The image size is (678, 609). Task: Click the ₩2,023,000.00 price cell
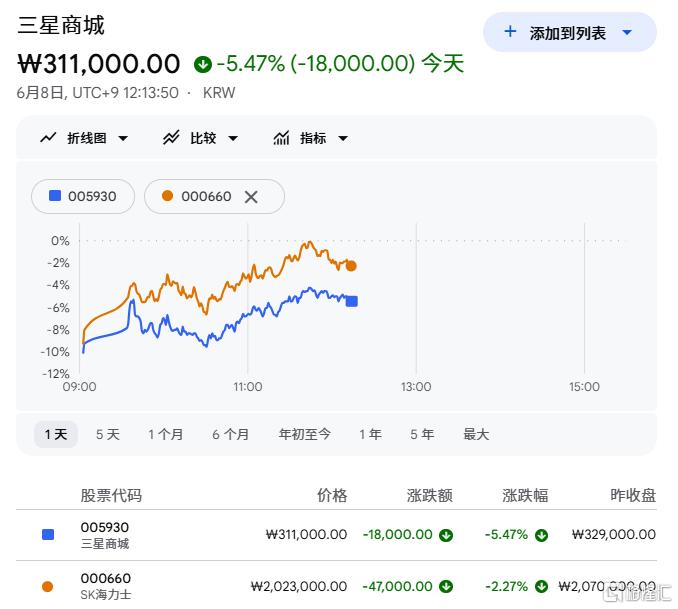[x=299, y=587]
